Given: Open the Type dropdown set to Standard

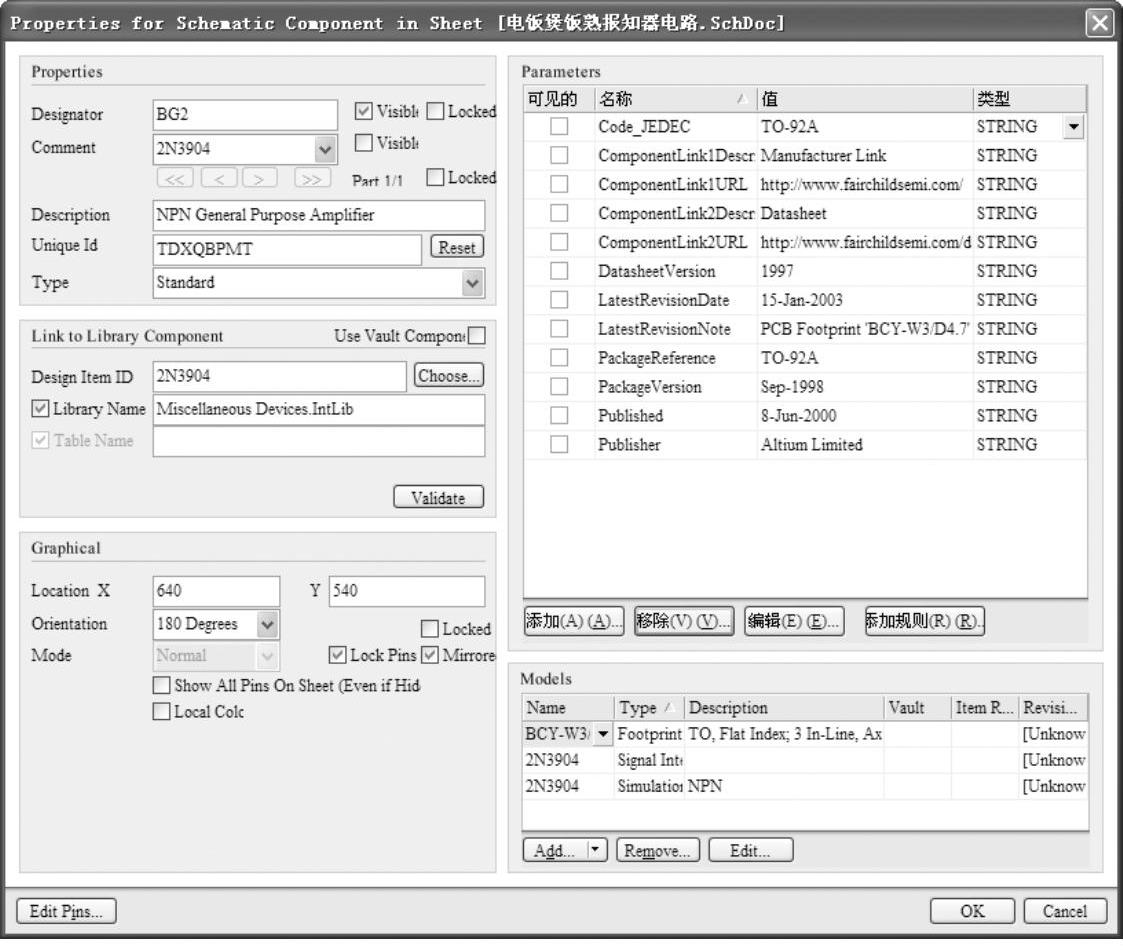Looking at the screenshot, I should coord(472,283).
